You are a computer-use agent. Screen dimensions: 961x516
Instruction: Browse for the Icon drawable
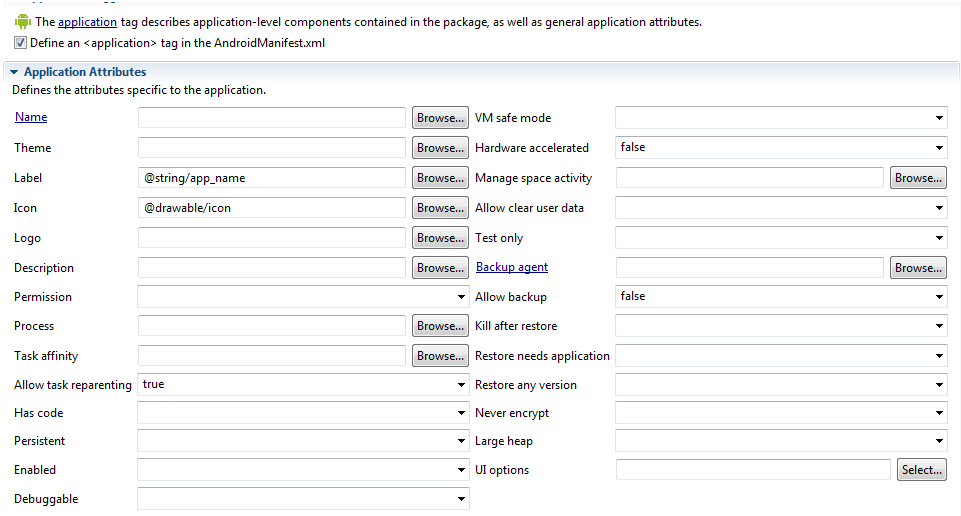pyautogui.click(x=440, y=208)
